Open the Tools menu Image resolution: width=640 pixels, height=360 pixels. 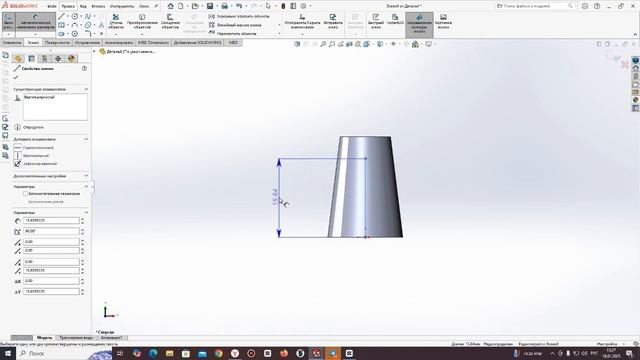click(122, 6)
